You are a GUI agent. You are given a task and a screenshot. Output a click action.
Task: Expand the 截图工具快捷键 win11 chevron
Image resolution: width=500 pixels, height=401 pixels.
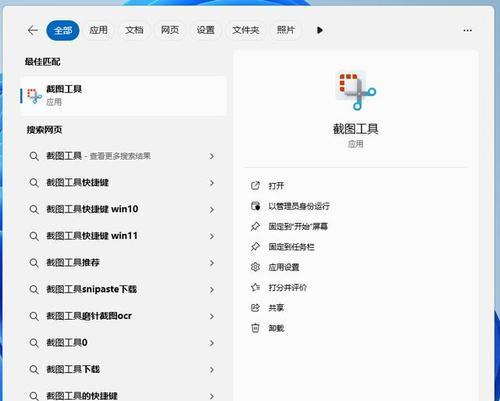(212, 236)
